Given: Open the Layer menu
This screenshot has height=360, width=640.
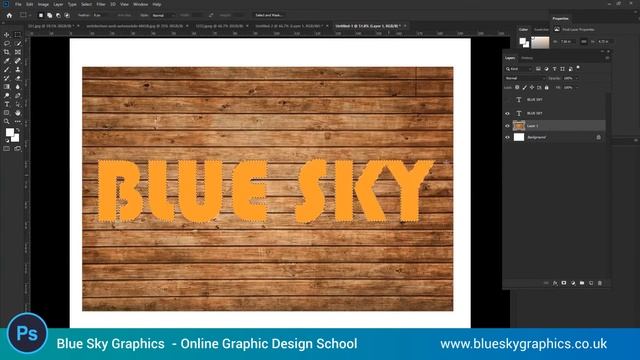Looking at the screenshot, I should [x=58, y=4].
